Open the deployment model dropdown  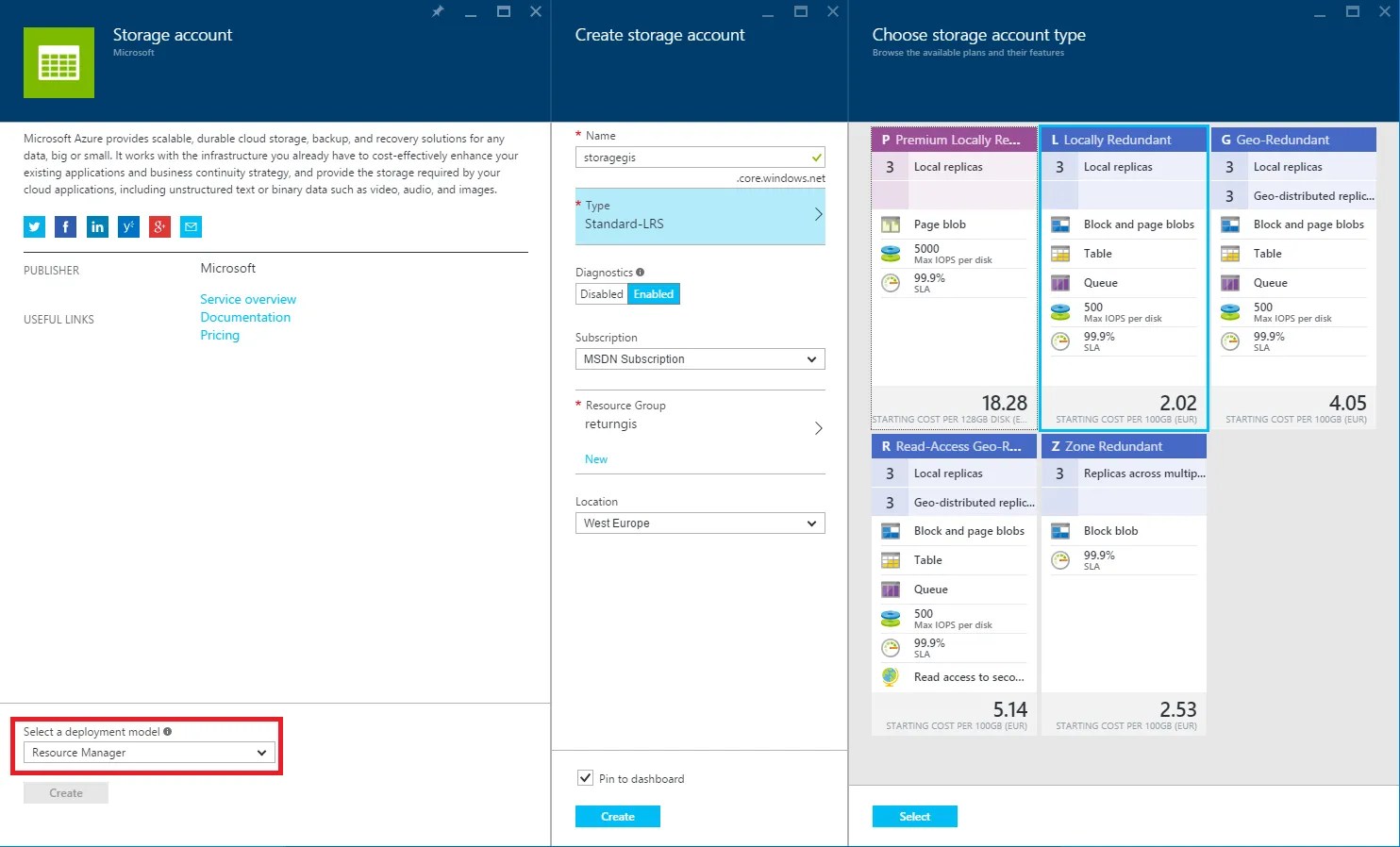tap(149, 753)
